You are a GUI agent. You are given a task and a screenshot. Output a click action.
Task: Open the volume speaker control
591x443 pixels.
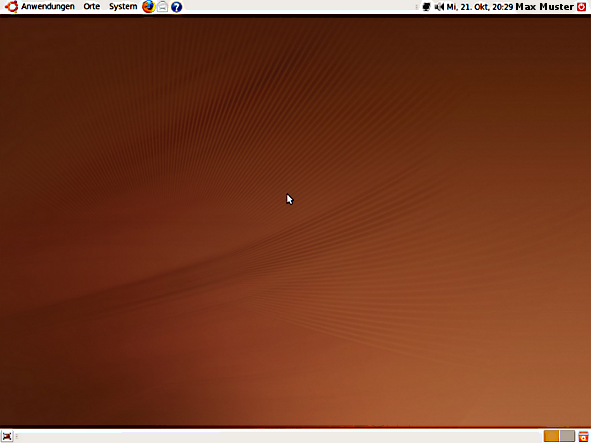pyautogui.click(x=439, y=7)
